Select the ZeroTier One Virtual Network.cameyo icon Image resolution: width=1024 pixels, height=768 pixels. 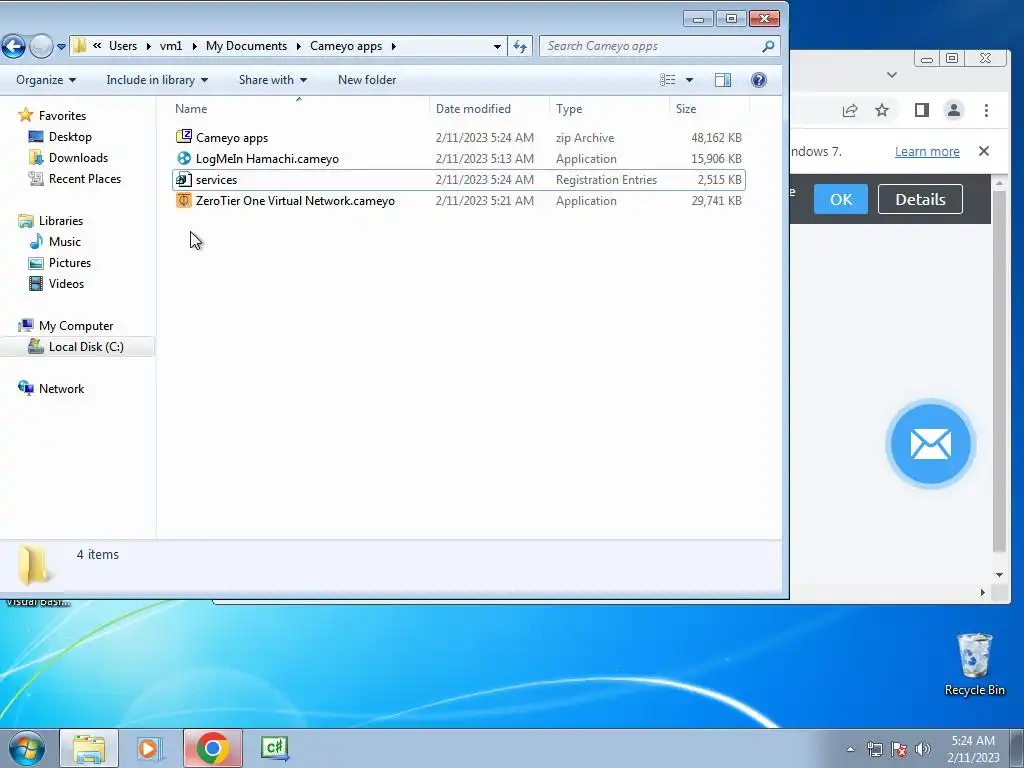point(184,200)
